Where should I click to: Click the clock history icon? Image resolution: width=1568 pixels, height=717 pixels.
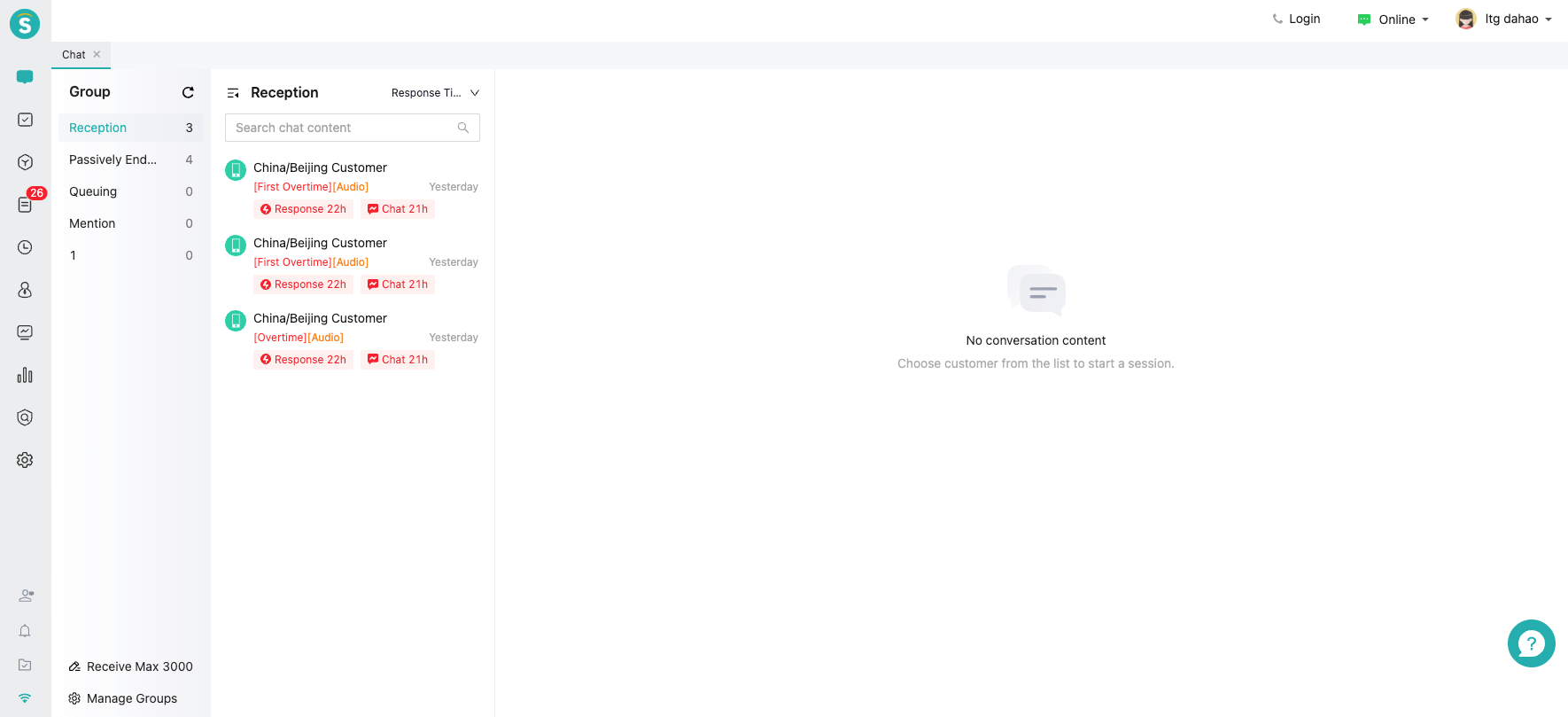click(x=25, y=247)
